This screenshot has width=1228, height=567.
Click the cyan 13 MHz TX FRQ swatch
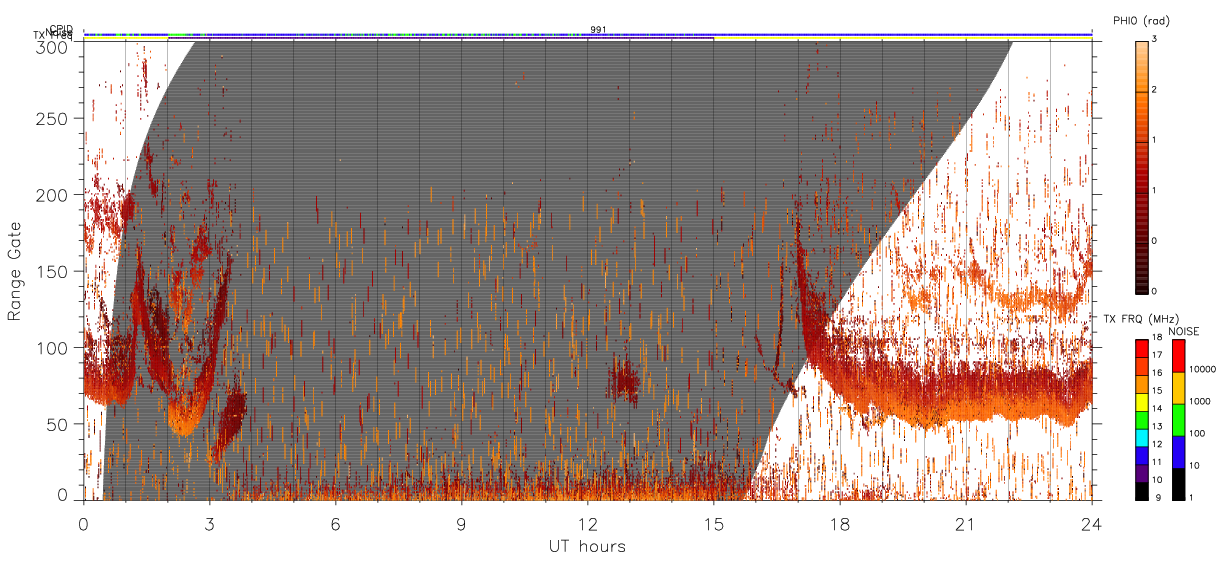pos(1141,437)
